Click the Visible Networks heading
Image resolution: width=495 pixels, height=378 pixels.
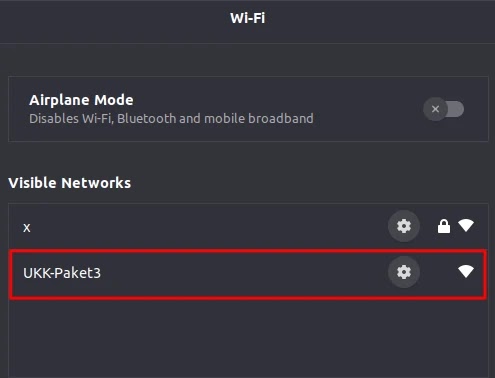point(69,183)
